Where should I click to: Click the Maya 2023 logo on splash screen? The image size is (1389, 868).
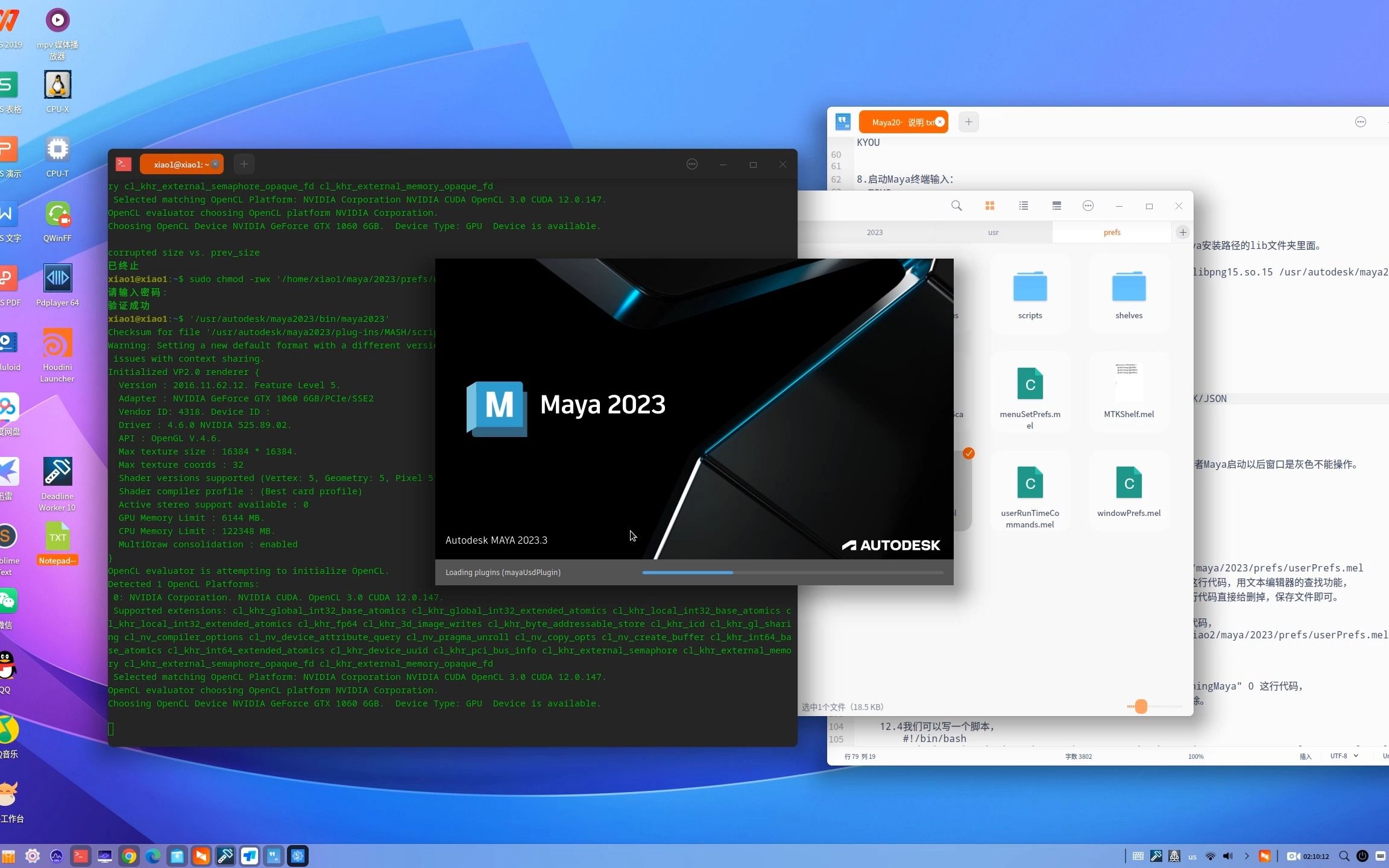(x=497, y=408)
